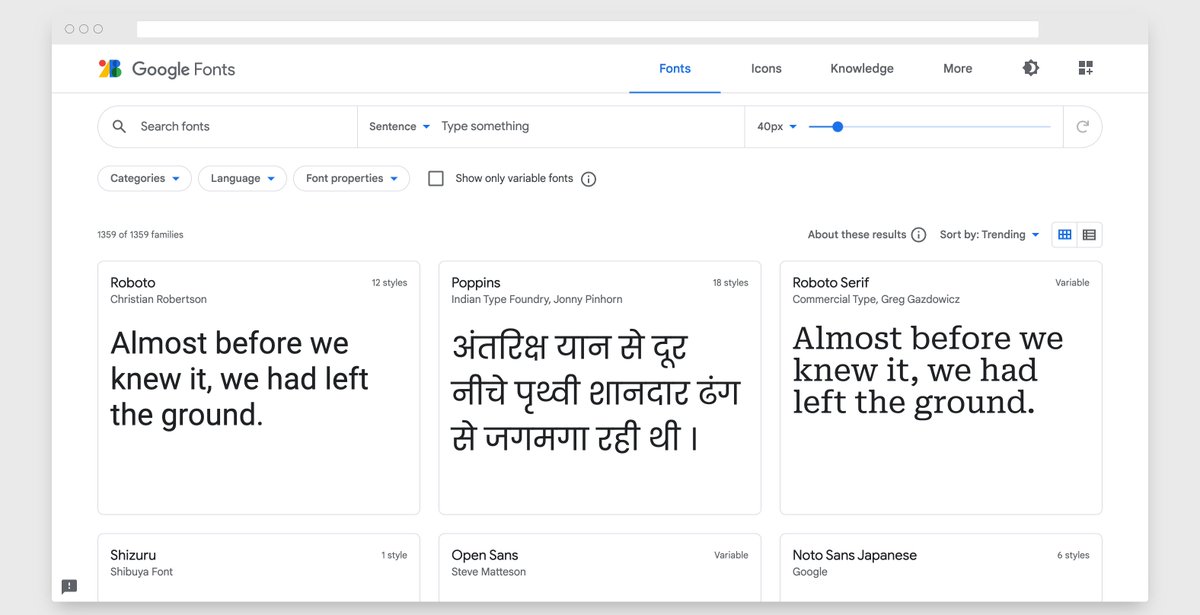The width and height of the screenshot is (1200, 615).
Task: Click the font size slider track
Action: pyautogui.click(x=930, y=126)
